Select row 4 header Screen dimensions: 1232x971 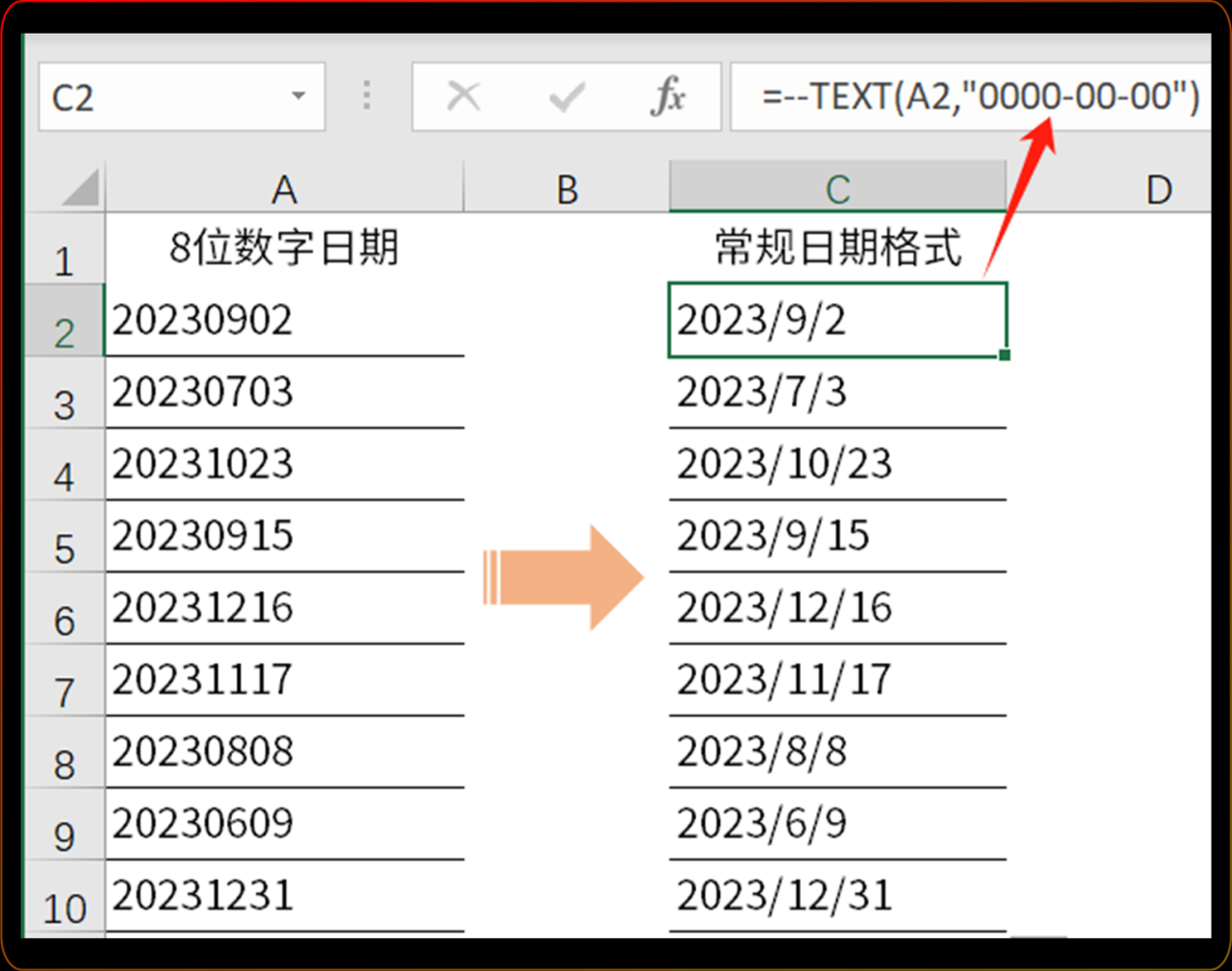[x=64, y=465]
